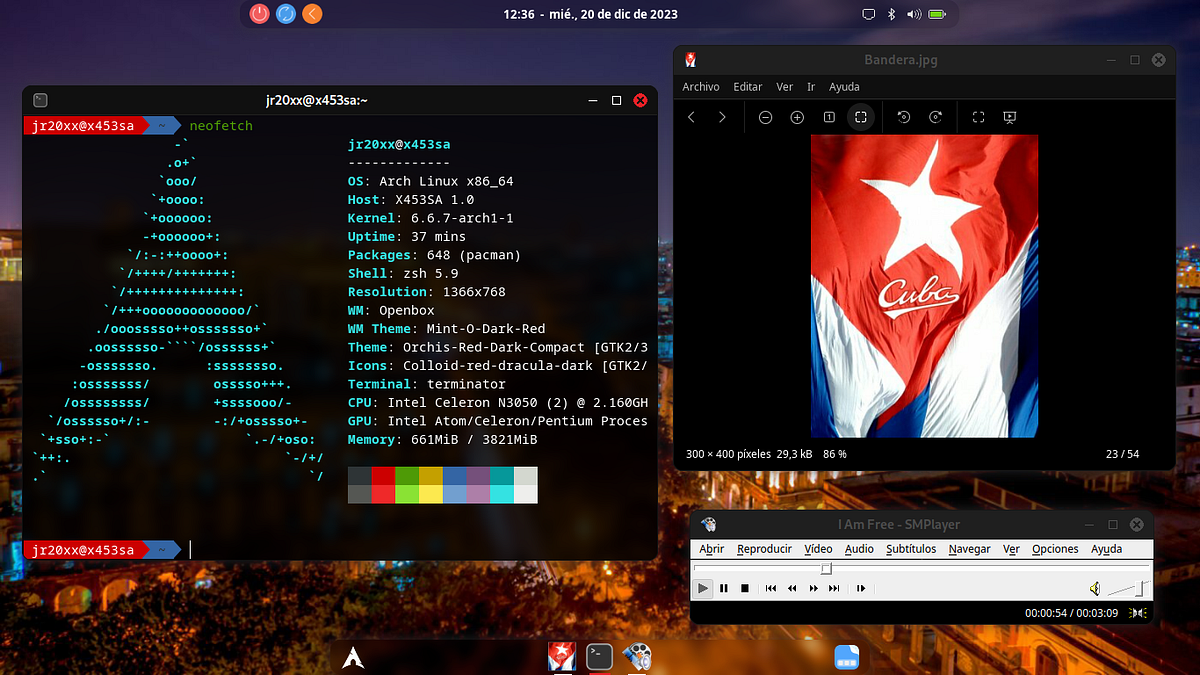Viewport: 1200px width, 675px height.
Task: Zoom in on the image in Bandera.jpg viewer
Action: [797, 117]
